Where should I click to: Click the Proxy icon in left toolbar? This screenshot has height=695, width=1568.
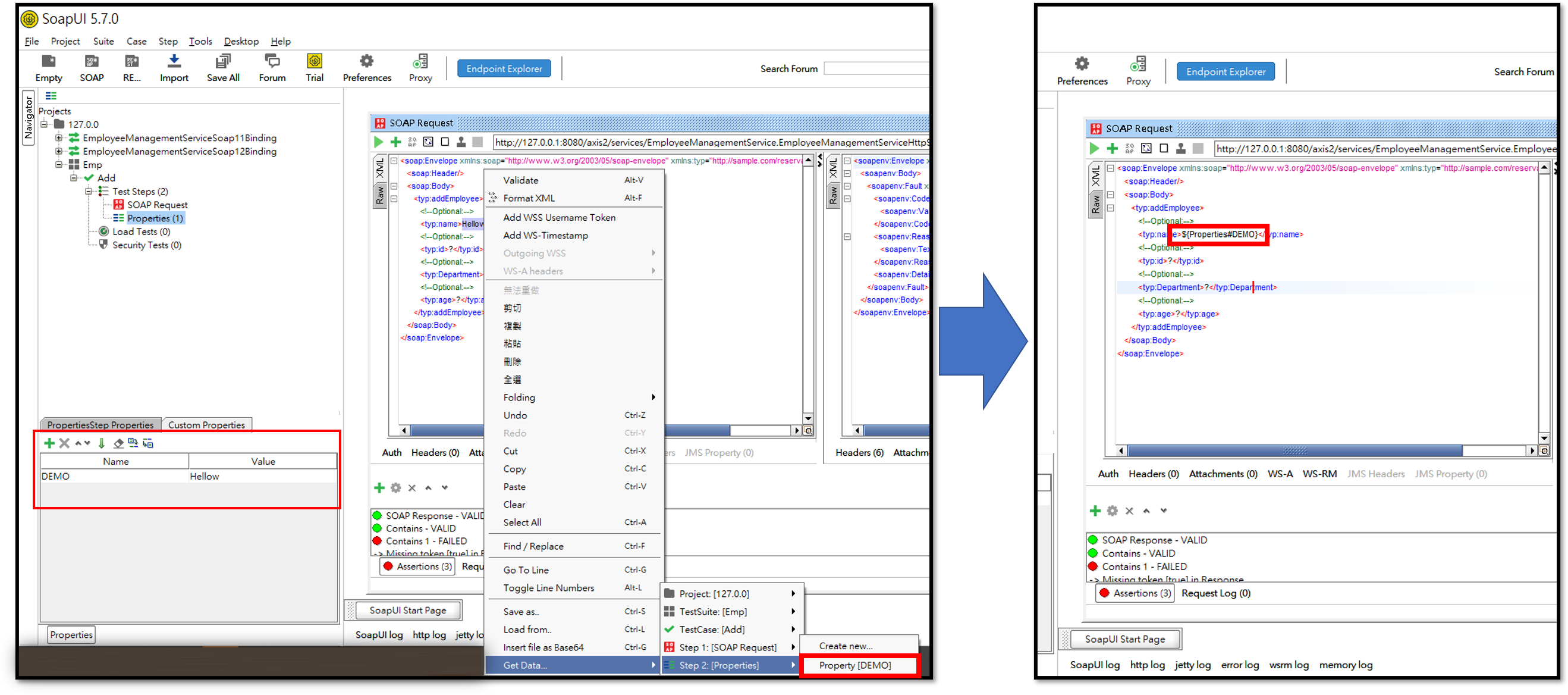pos(420,61)
